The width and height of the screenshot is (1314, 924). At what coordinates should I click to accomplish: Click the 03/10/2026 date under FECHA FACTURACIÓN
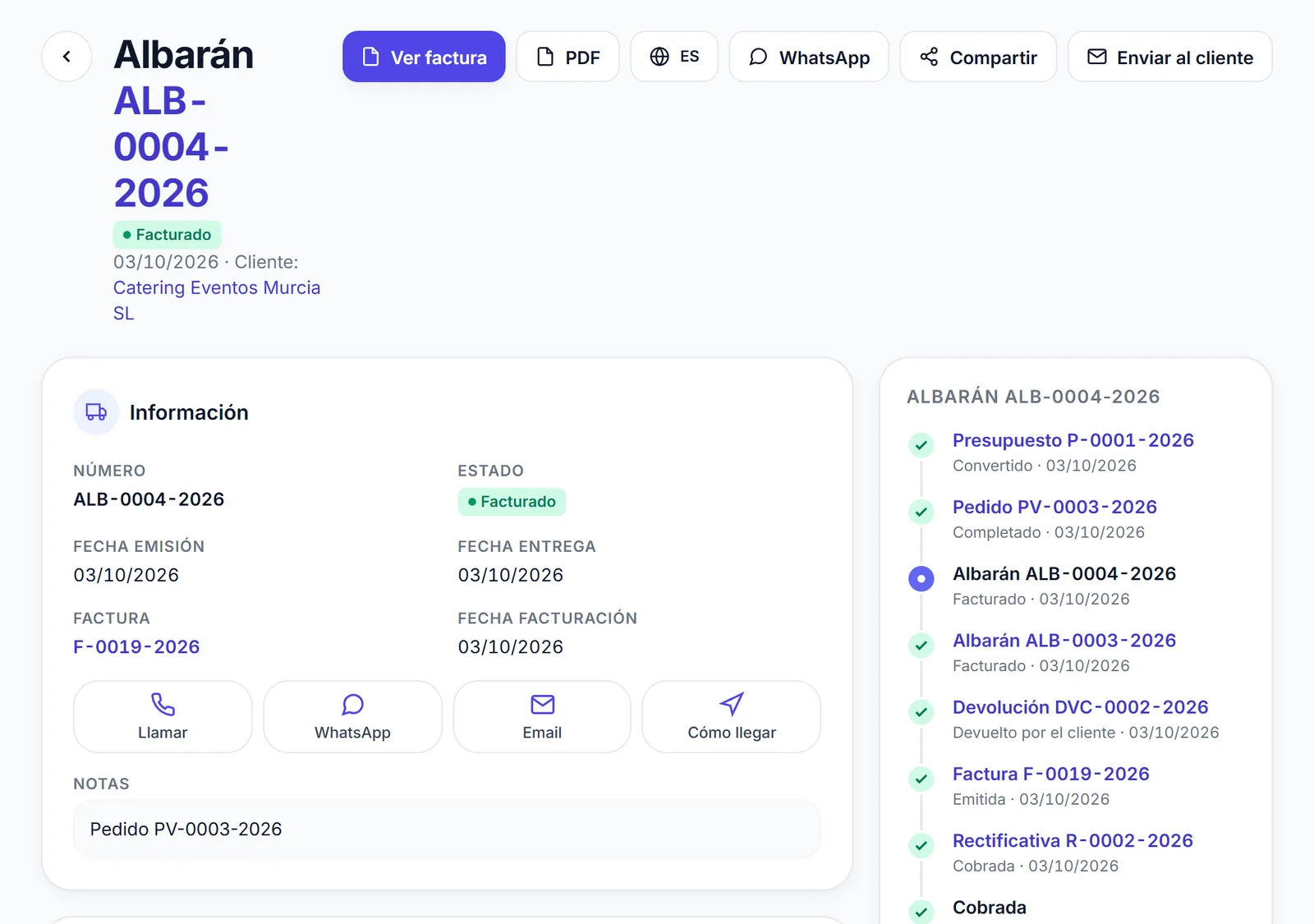point(511,647)
